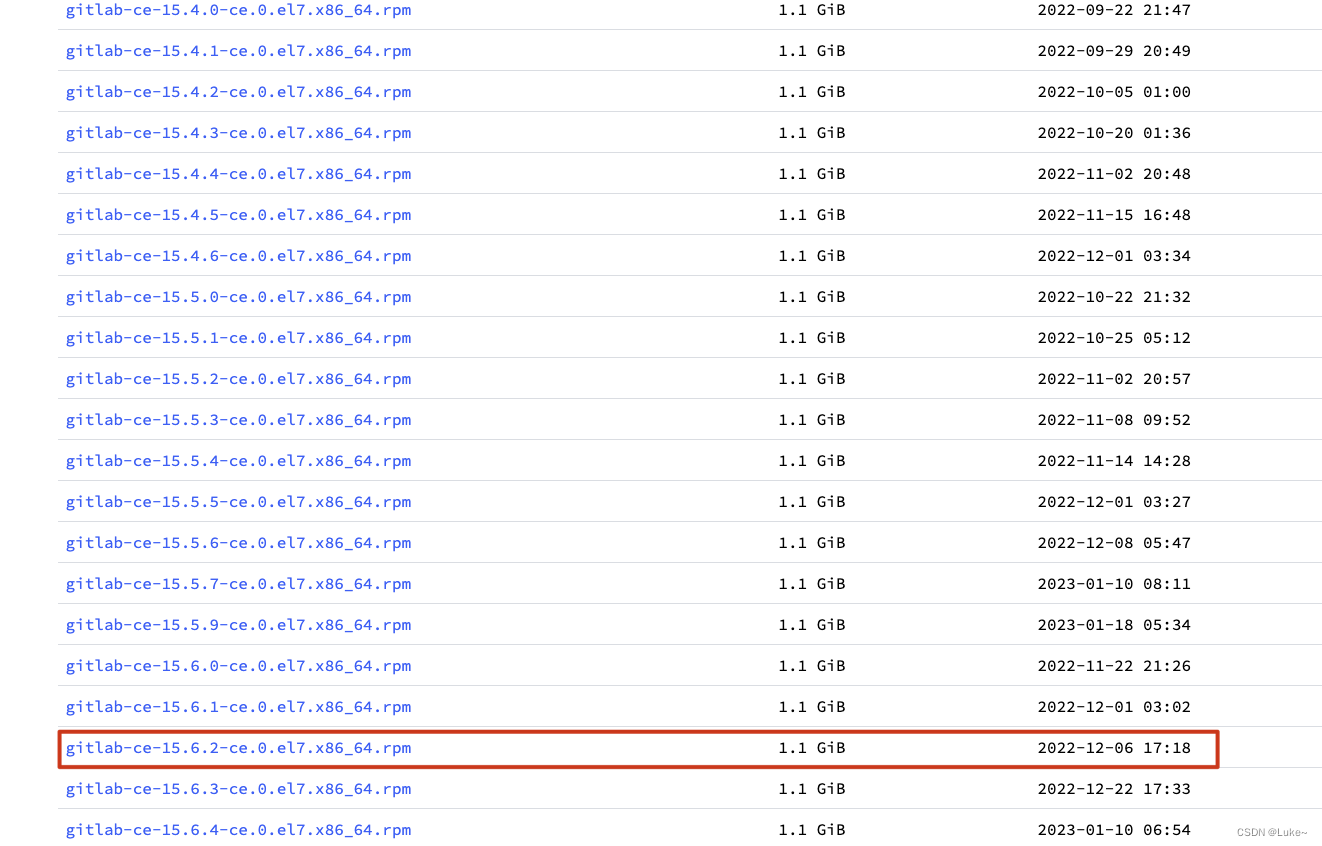Click the gitlab-ce-15.5.2-ce.0.el7.x86_64.rpm link
The width and height of the screenshot is (1322, 846).
[x=238, y=379]
